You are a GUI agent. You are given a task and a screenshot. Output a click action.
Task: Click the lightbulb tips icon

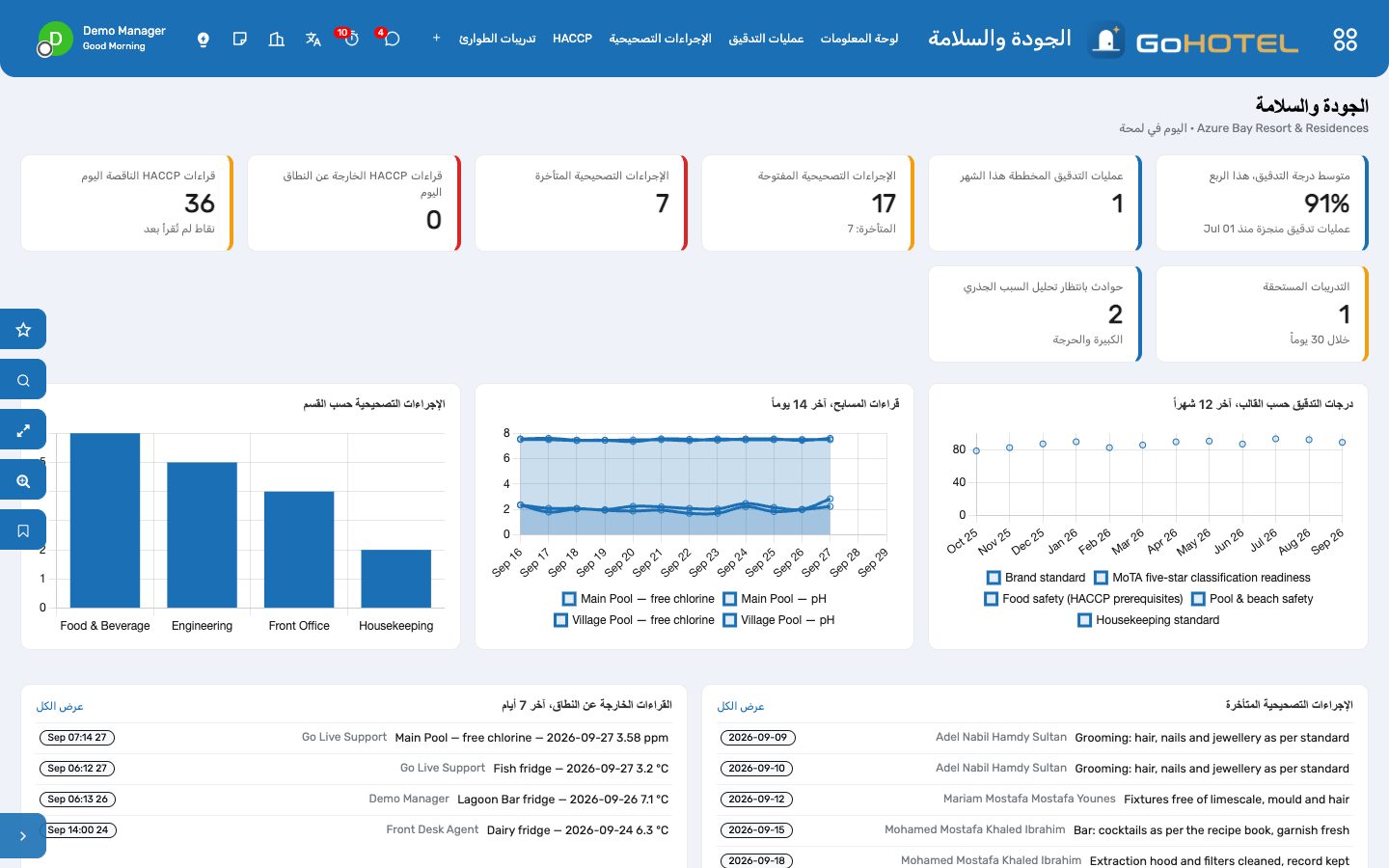204,39
